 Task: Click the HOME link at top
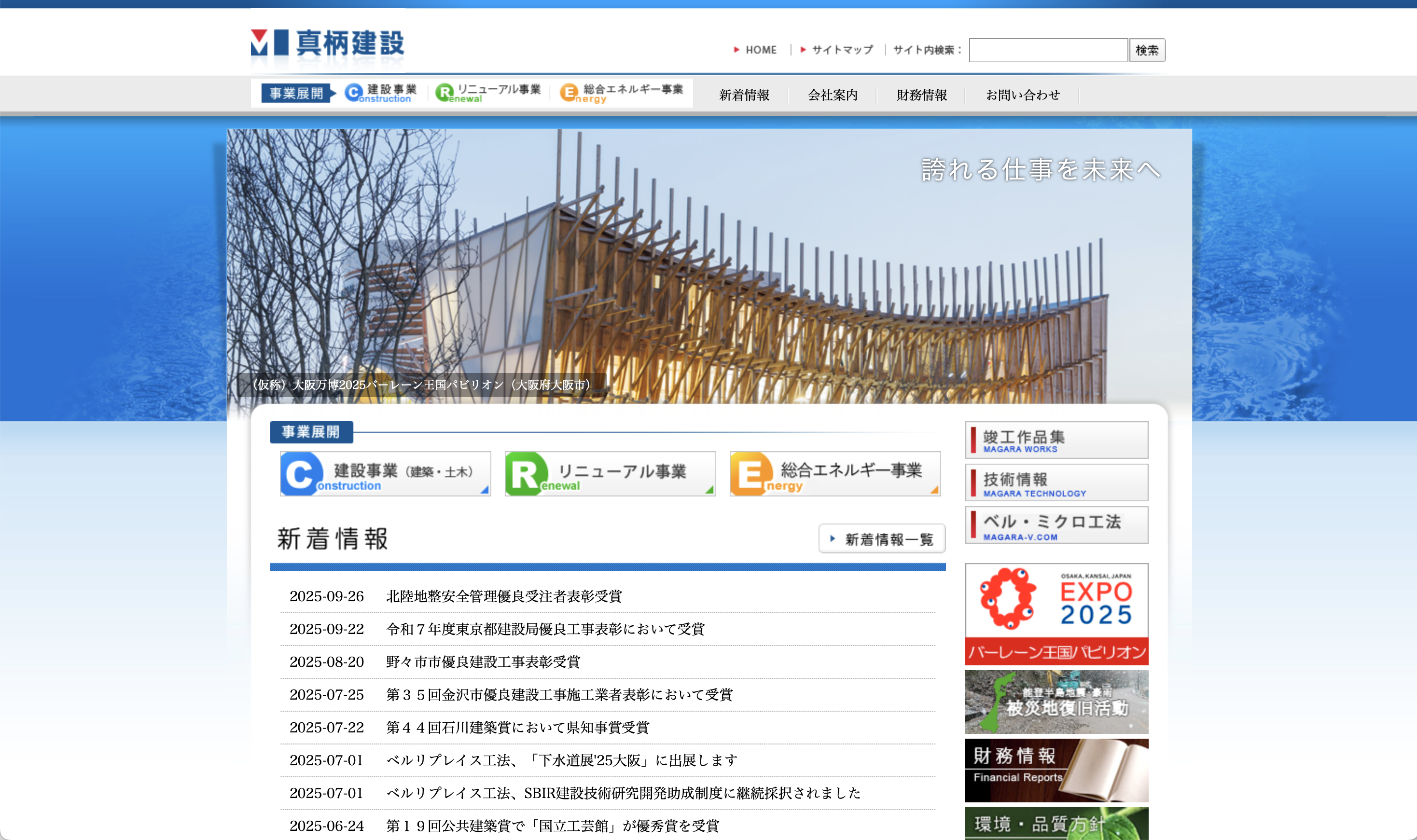click(x=760, y=50)
